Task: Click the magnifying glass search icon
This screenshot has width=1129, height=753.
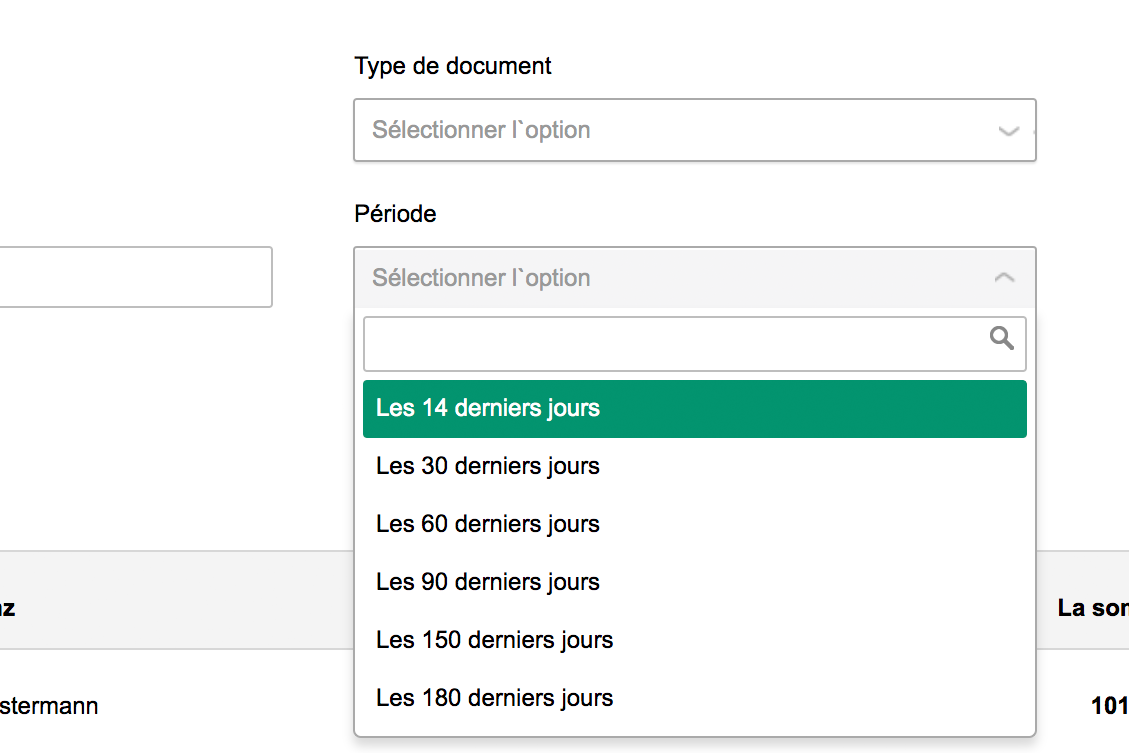Action: click(x=1001, y=339)
